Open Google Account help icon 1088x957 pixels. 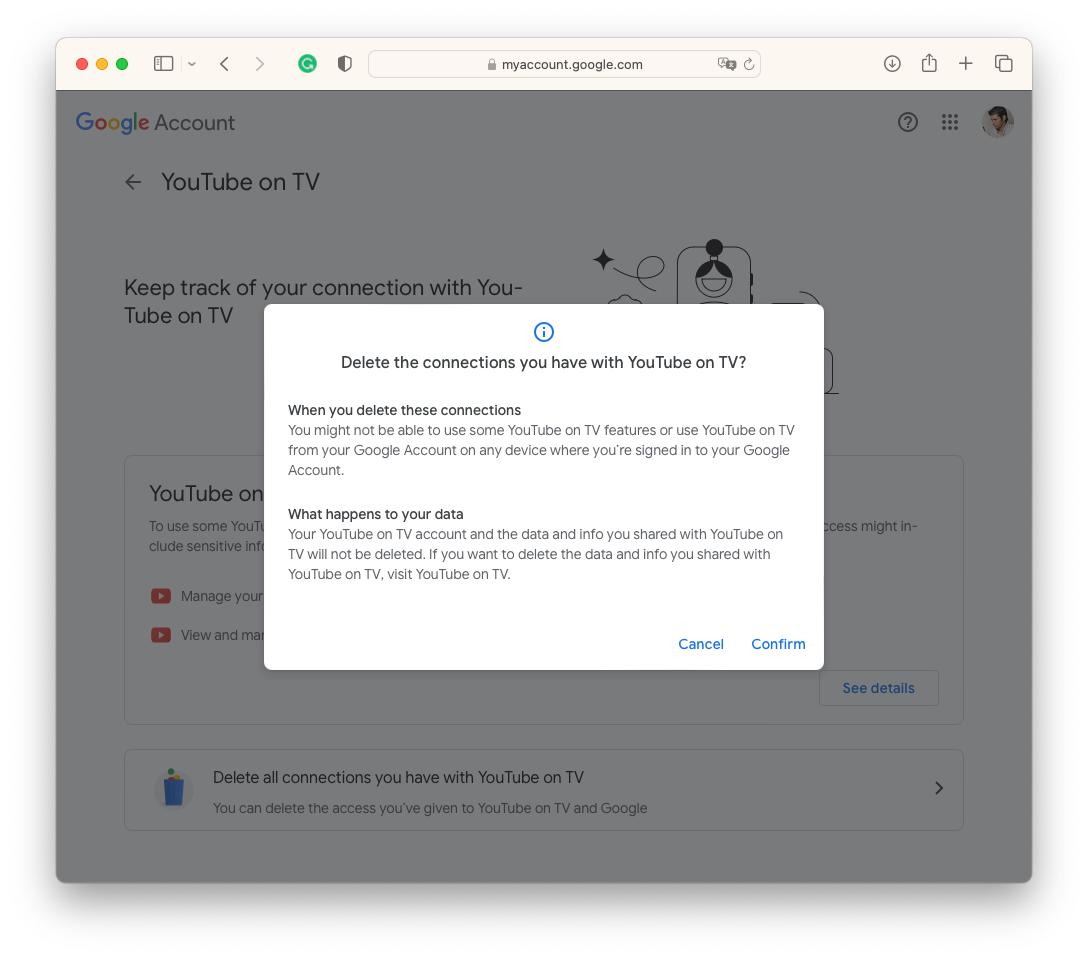tap(908, 122)
